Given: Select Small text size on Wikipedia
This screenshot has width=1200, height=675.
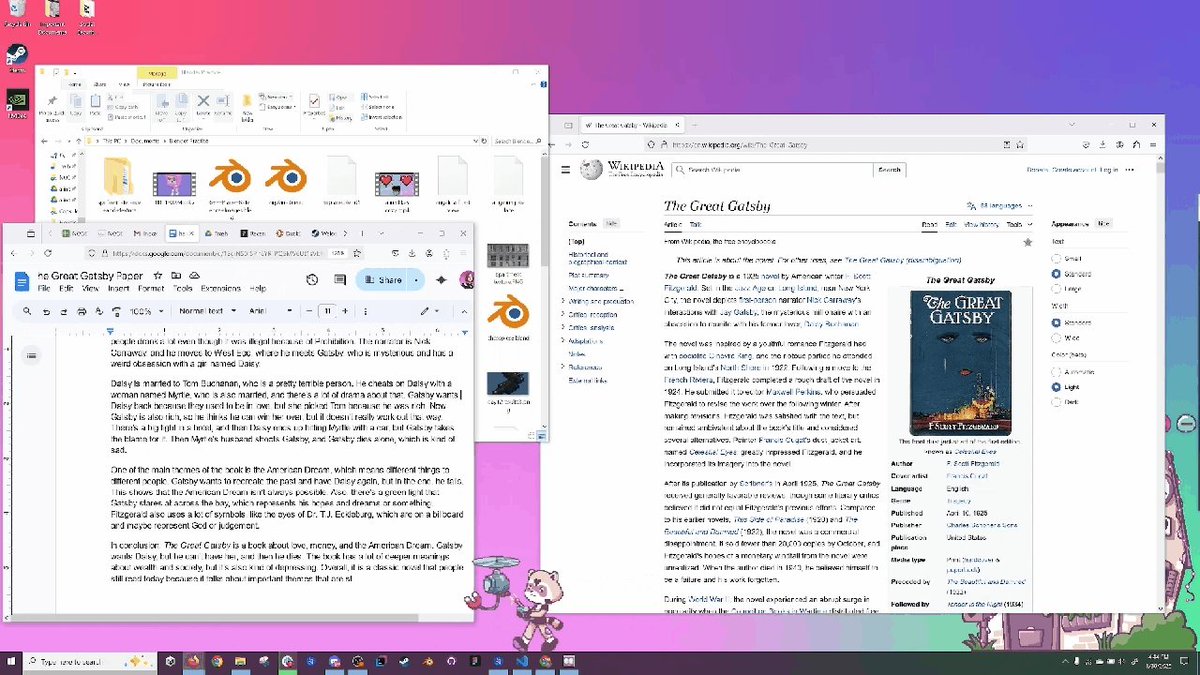Looking at the screenshot, I should pyautogui.click(x=1056, y=258).
